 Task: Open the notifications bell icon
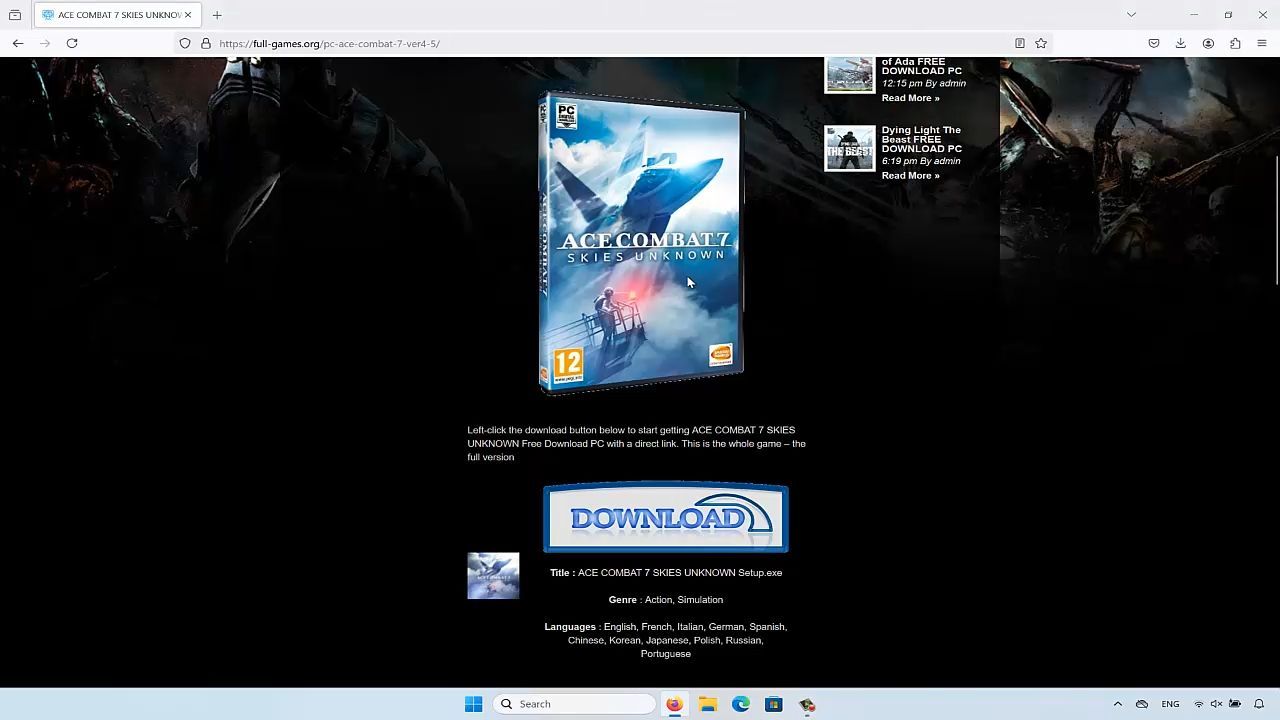pos(1259,704)
